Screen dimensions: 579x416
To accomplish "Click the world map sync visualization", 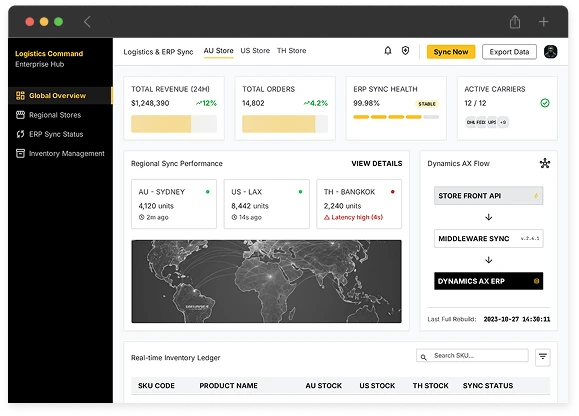I will tap(266, 281).
